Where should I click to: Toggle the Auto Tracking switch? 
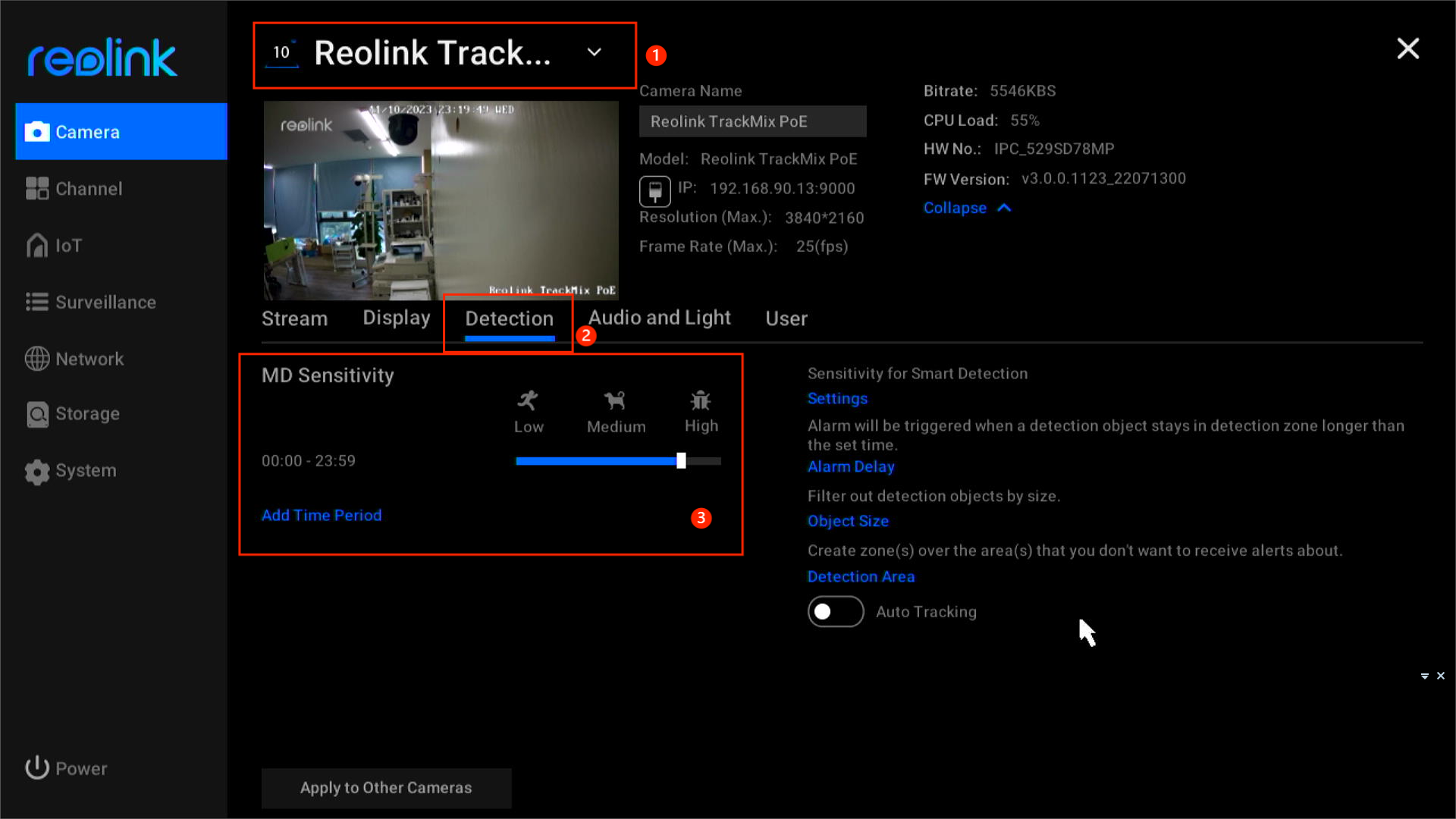(x=836, y=611)
